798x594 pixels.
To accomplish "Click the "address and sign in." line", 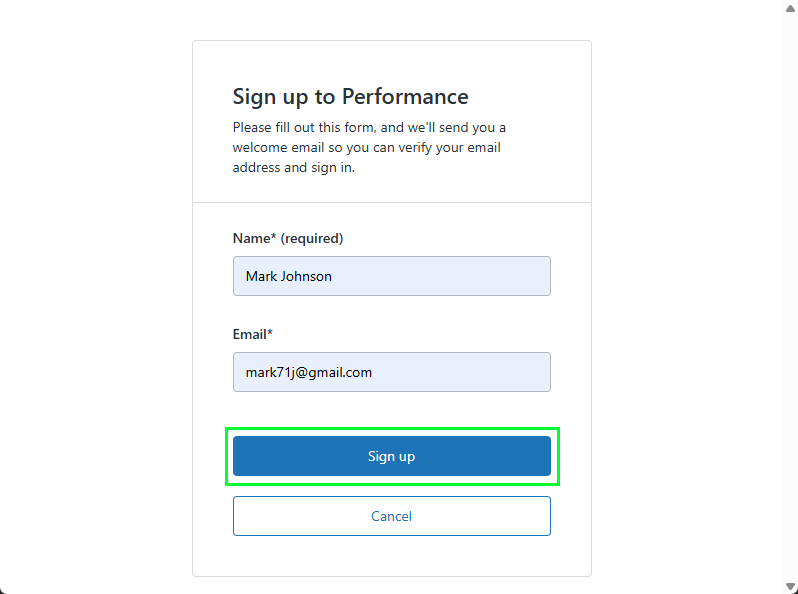I will click(x=294, y=167).
